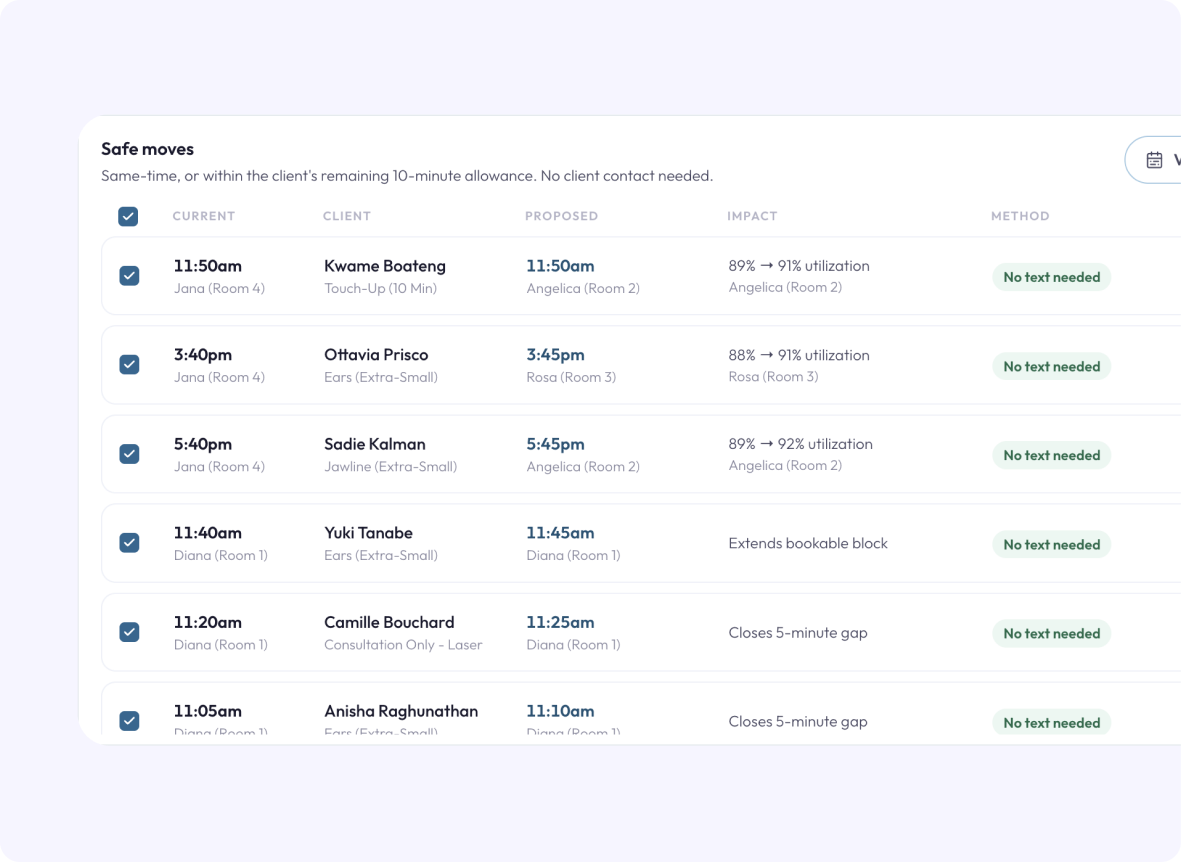This screenshot has width=1181, height=862.
Task: Click the 11:25am proposed time
Action: [x=560, y=622]
